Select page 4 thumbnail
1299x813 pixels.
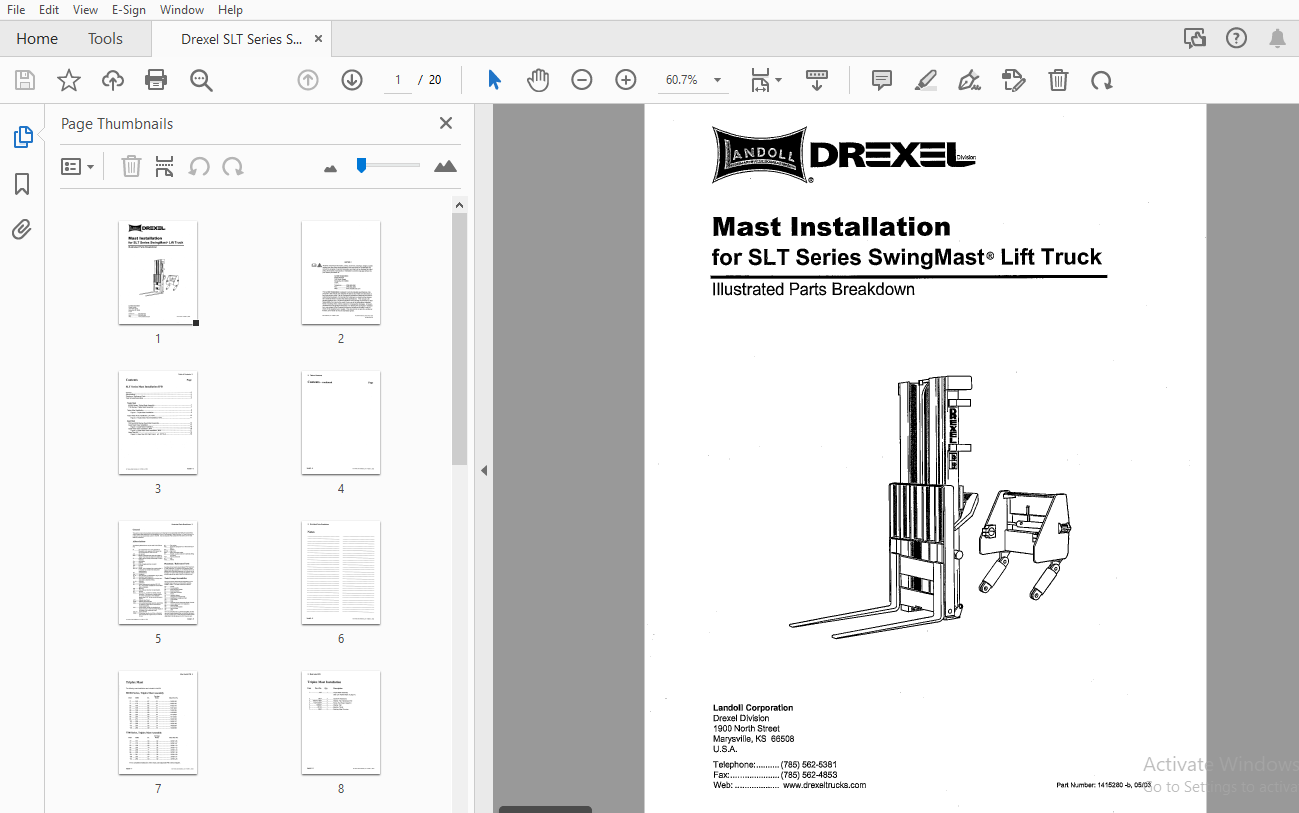341,423
